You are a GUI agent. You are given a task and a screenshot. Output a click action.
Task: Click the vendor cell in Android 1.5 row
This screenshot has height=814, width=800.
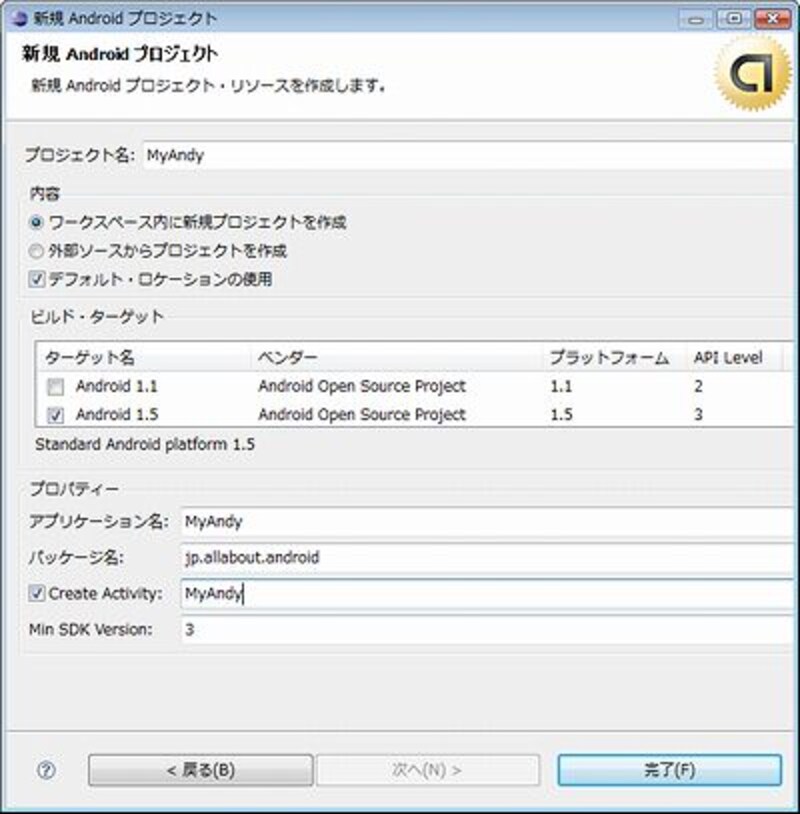coord(362,414)
